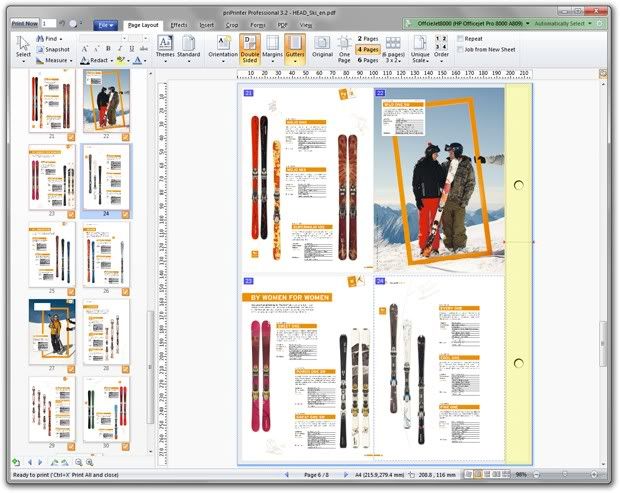Select thumbnail of page 27
Screen dimensions: 620x493
[x=52, y=331]
